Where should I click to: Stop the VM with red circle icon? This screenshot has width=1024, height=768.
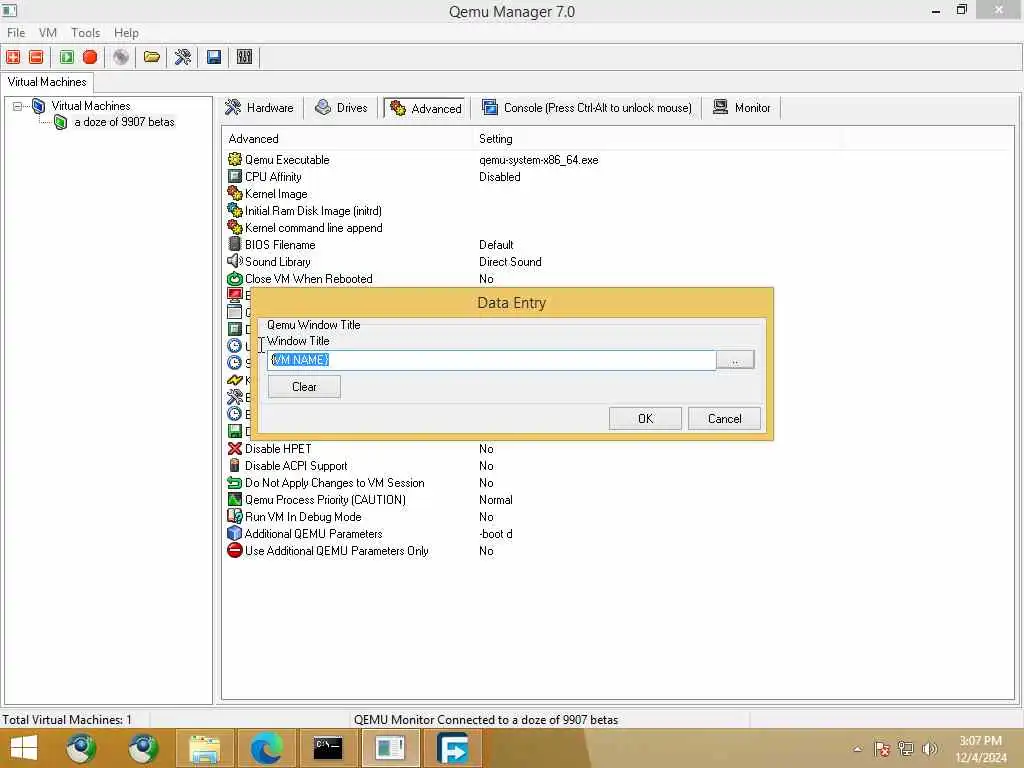[x=90, y=57]
